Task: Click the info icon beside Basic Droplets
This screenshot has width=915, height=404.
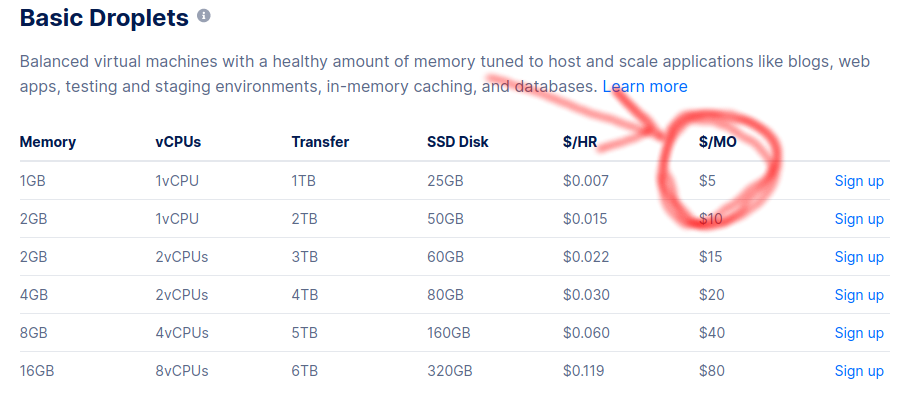Action: pos(204,17)
